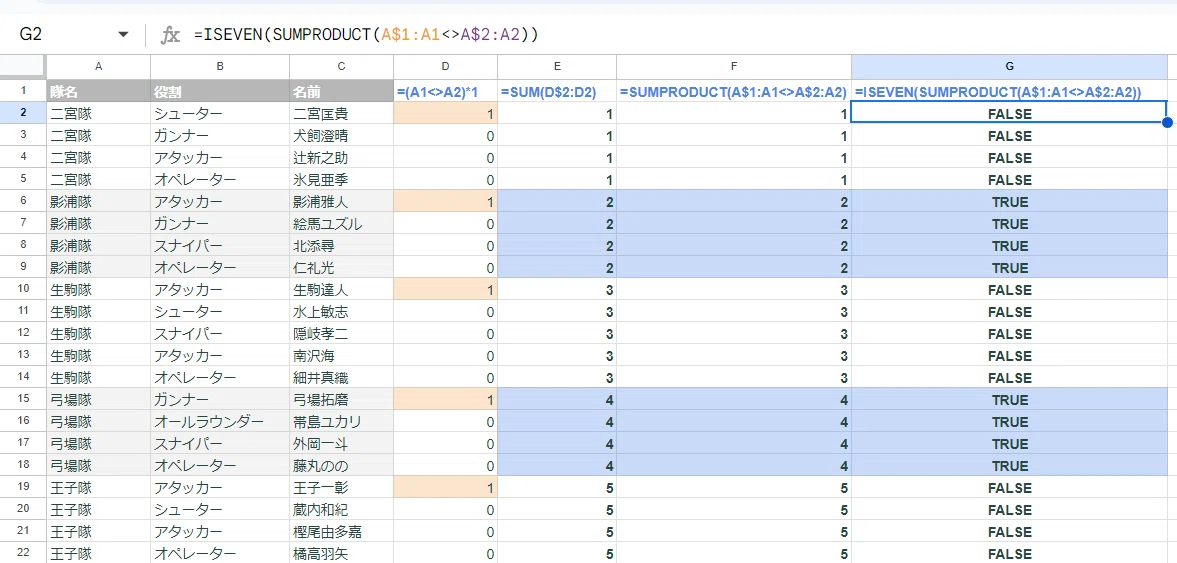The height and width of the screenshot is (563, 1177).
Task: Click the name 水上敏志
Action: pyautogui.click(x=320, y=312)
